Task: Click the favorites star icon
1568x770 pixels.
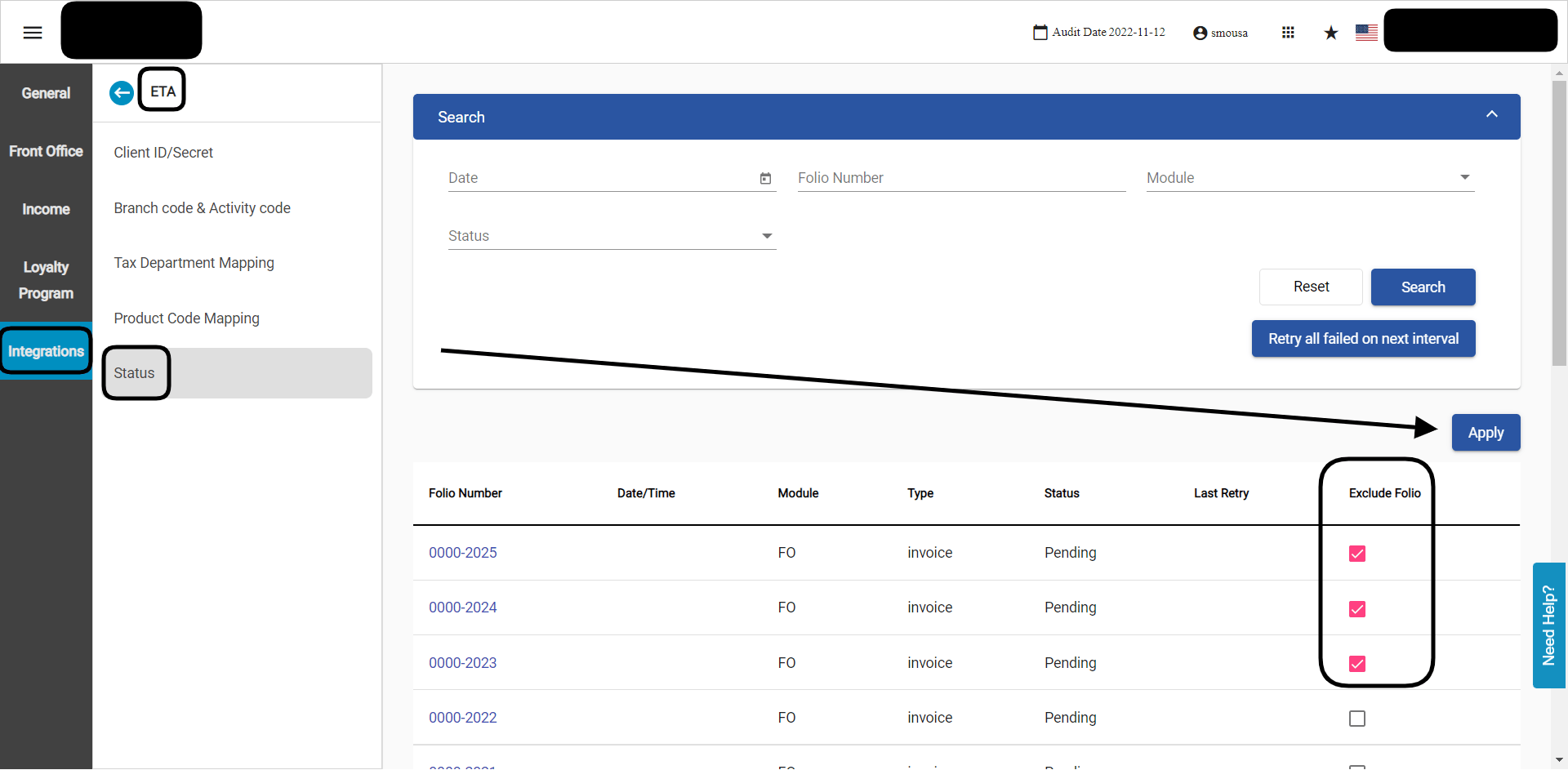Action: (1331, 33)
